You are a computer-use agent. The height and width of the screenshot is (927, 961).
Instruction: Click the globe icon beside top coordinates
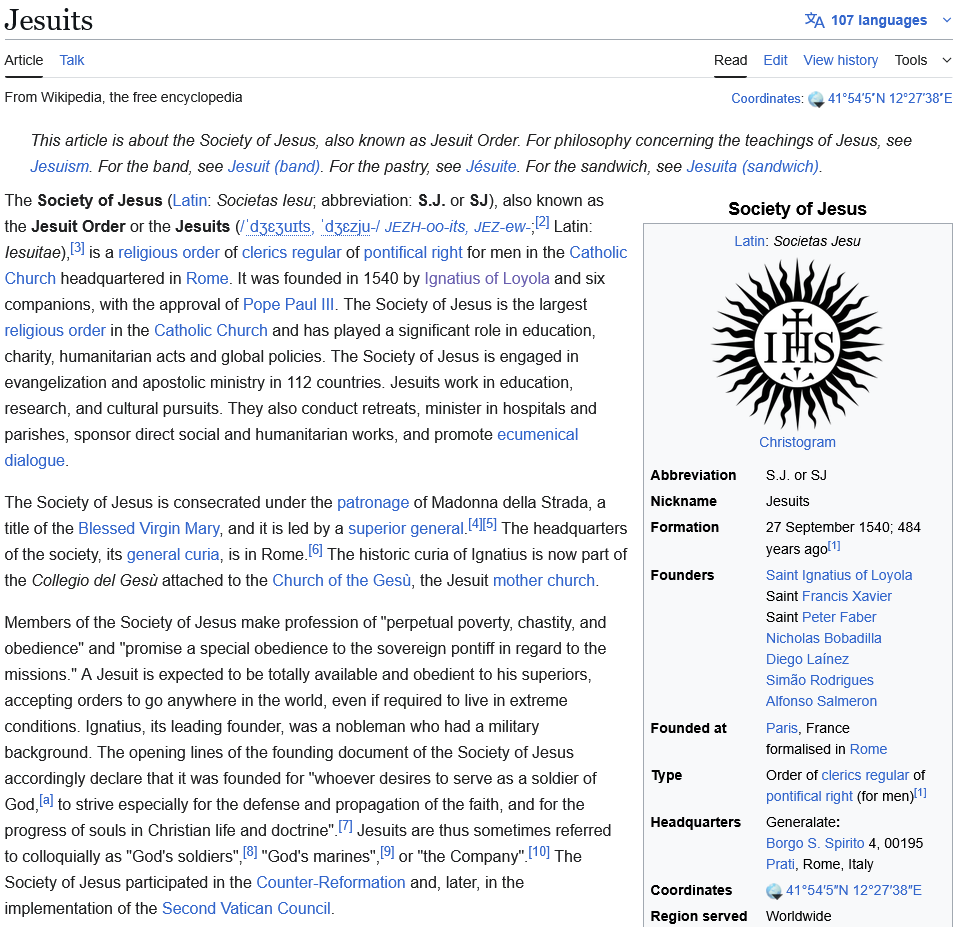[816, 99]
